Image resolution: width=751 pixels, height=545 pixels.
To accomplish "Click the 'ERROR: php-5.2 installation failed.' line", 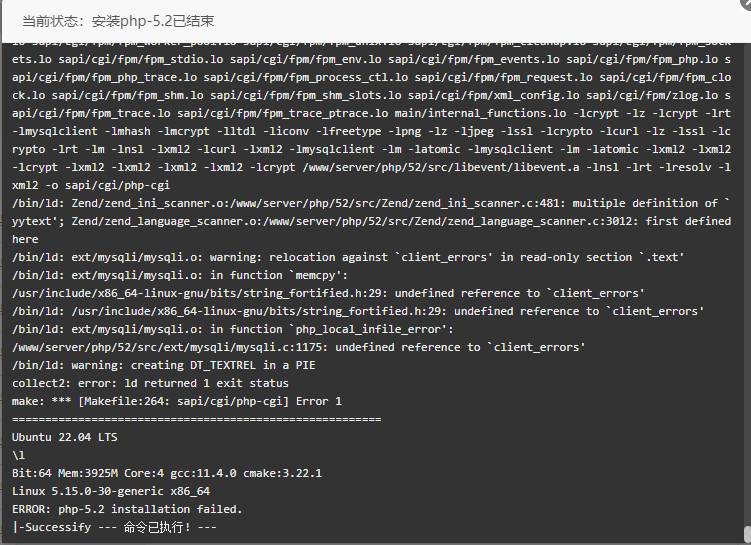I will pyautogui.click(x=127, y=509).
